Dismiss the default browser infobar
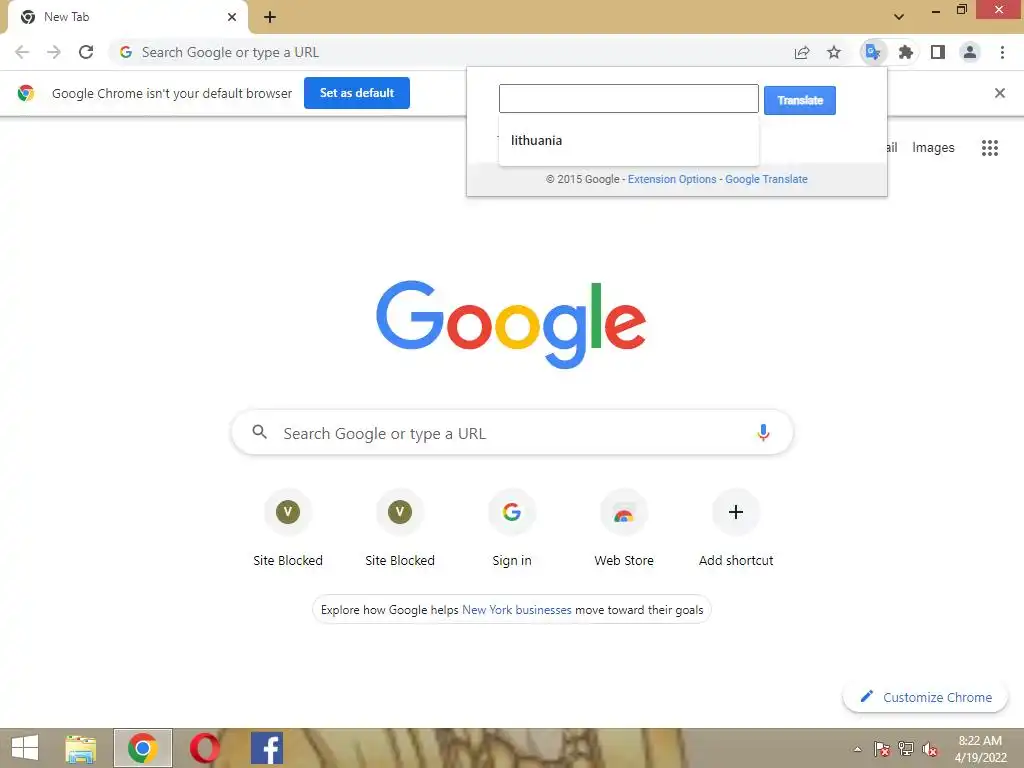Viewport: 1024px width, 768px height. tap(1000, 93)
